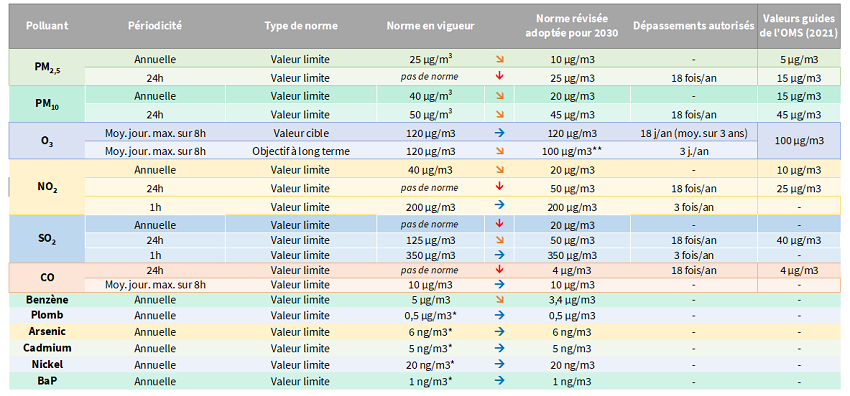Select the Périodicité column header
The image size is (850, 396).
click(155, 26)
